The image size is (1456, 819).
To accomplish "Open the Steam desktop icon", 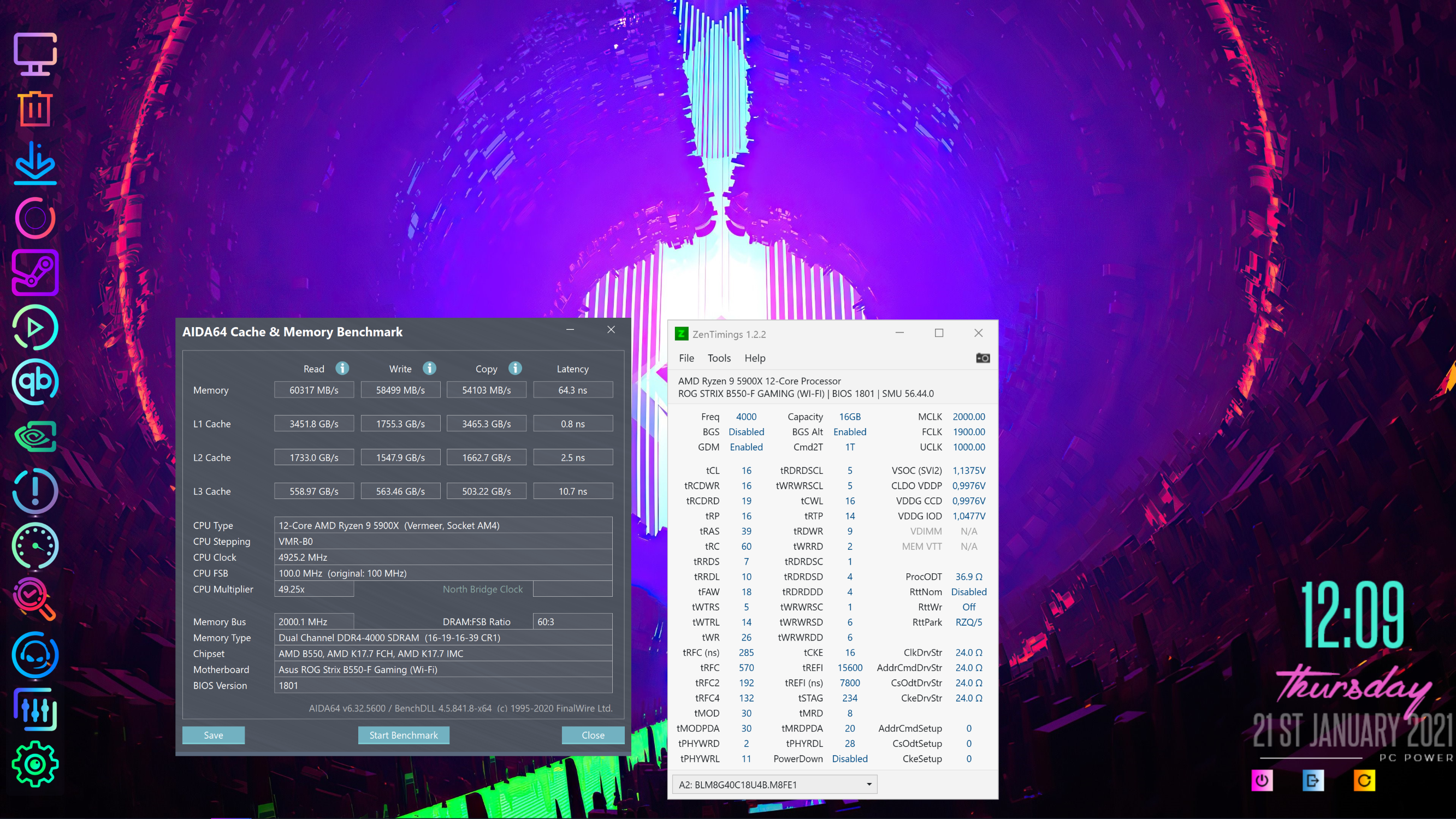I will tap(35, 272).
